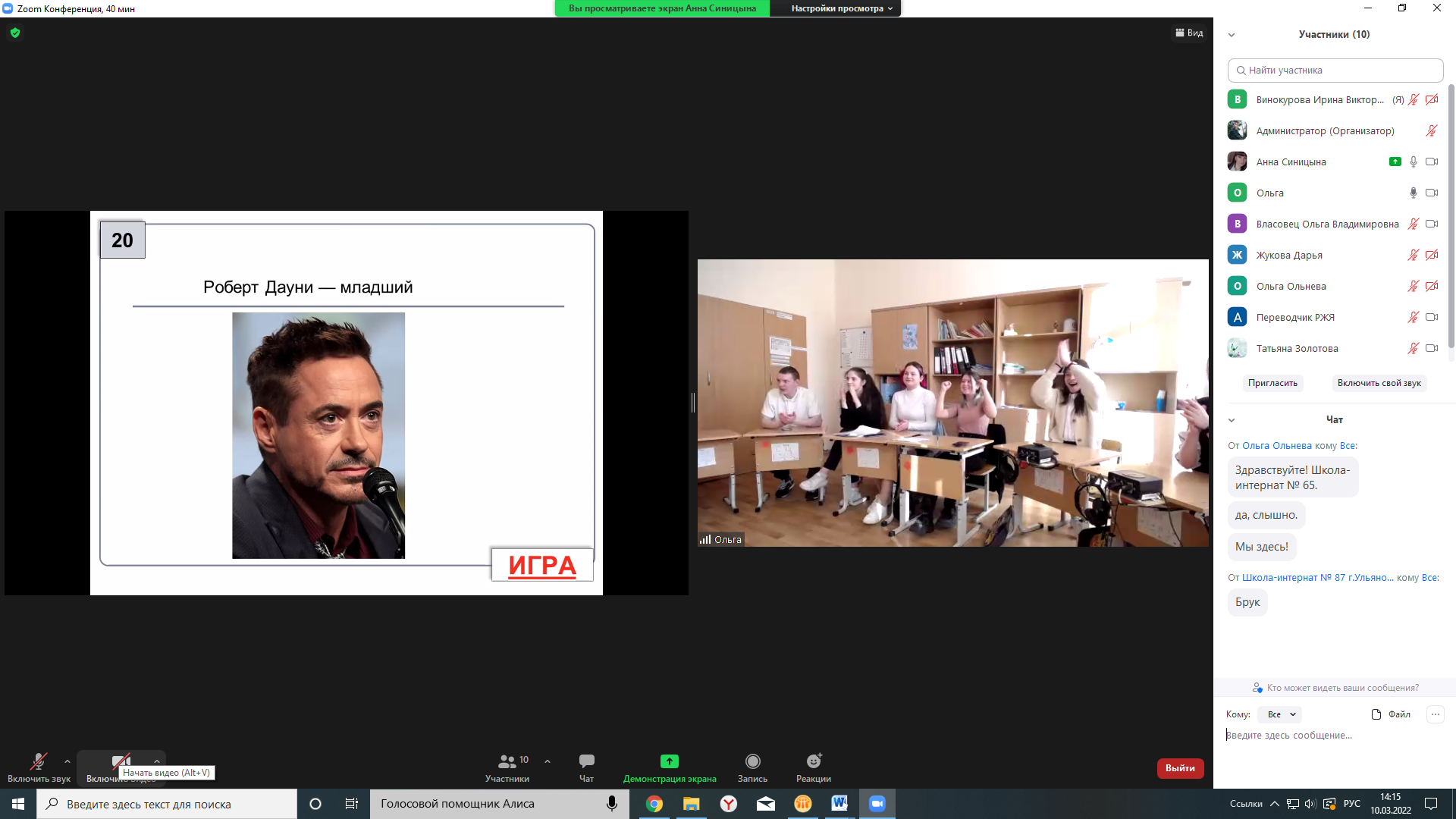Open the Кому recipient dropdown Все
The image size is (1456, 819).
click(1280, 714)
